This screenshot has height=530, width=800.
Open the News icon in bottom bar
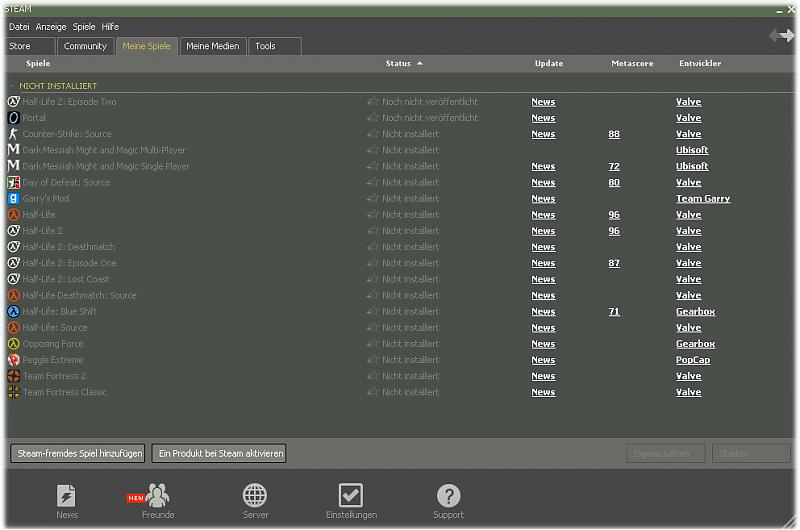67,497
